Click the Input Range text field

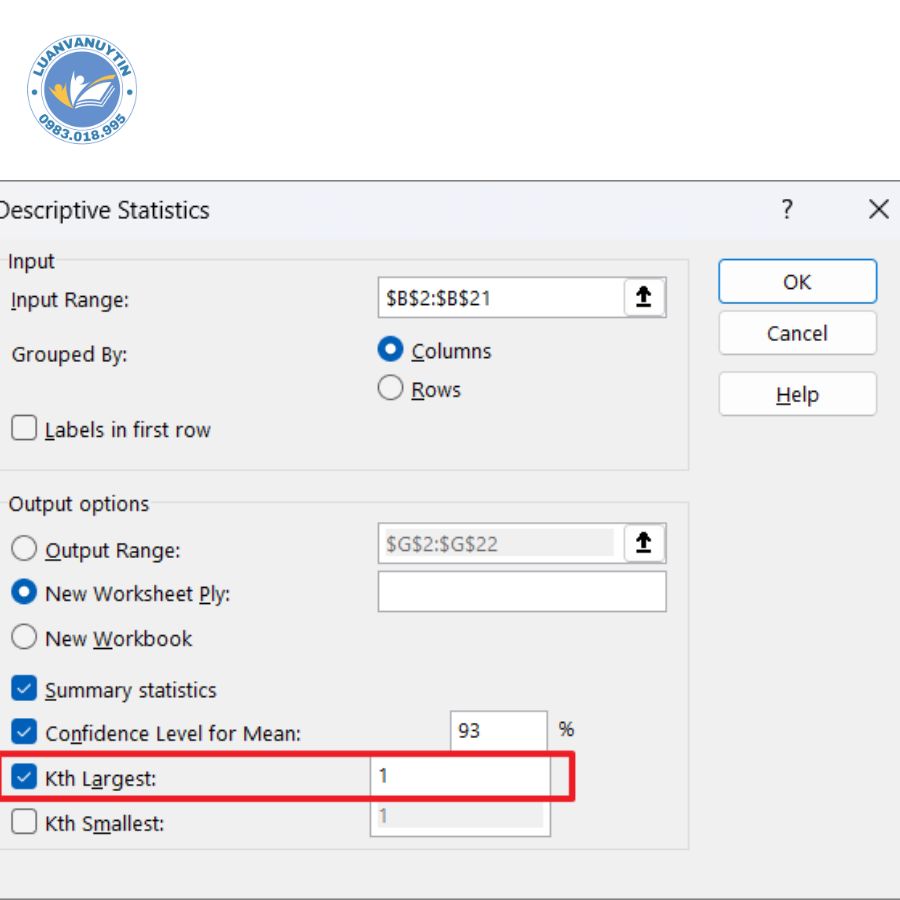(498, 298)
